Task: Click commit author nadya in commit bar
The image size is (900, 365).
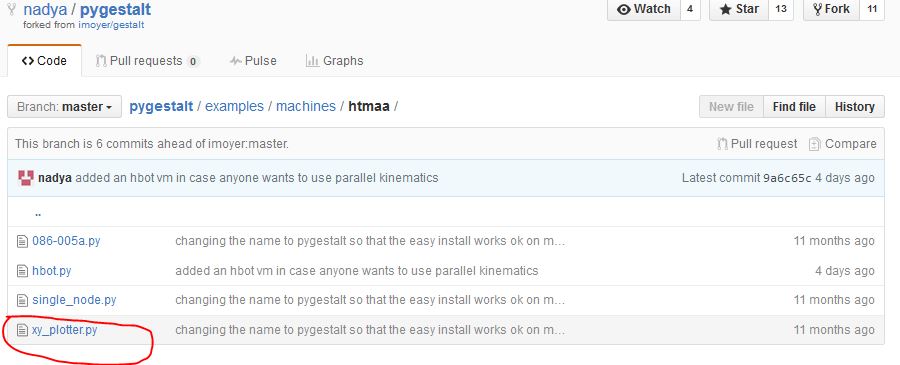Action: pos(55,178)
